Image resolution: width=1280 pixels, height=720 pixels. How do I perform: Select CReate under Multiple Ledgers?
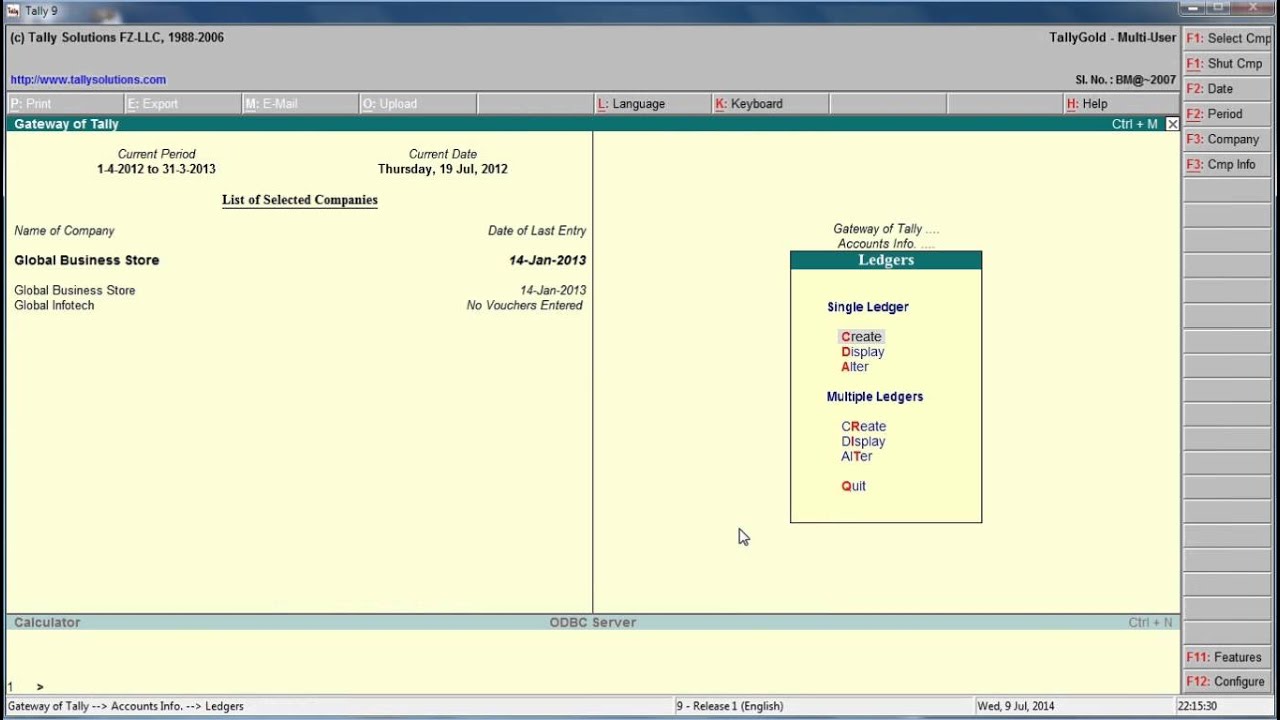click(863, 426)
